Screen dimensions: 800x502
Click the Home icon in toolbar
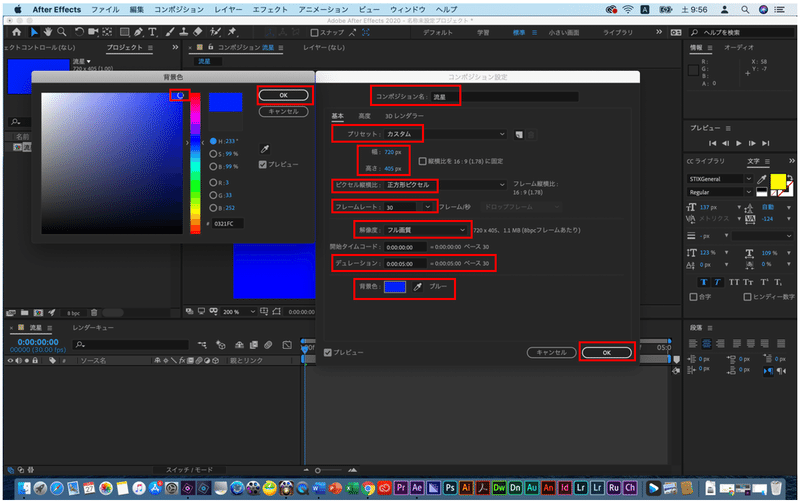click(x=17, y=32)
